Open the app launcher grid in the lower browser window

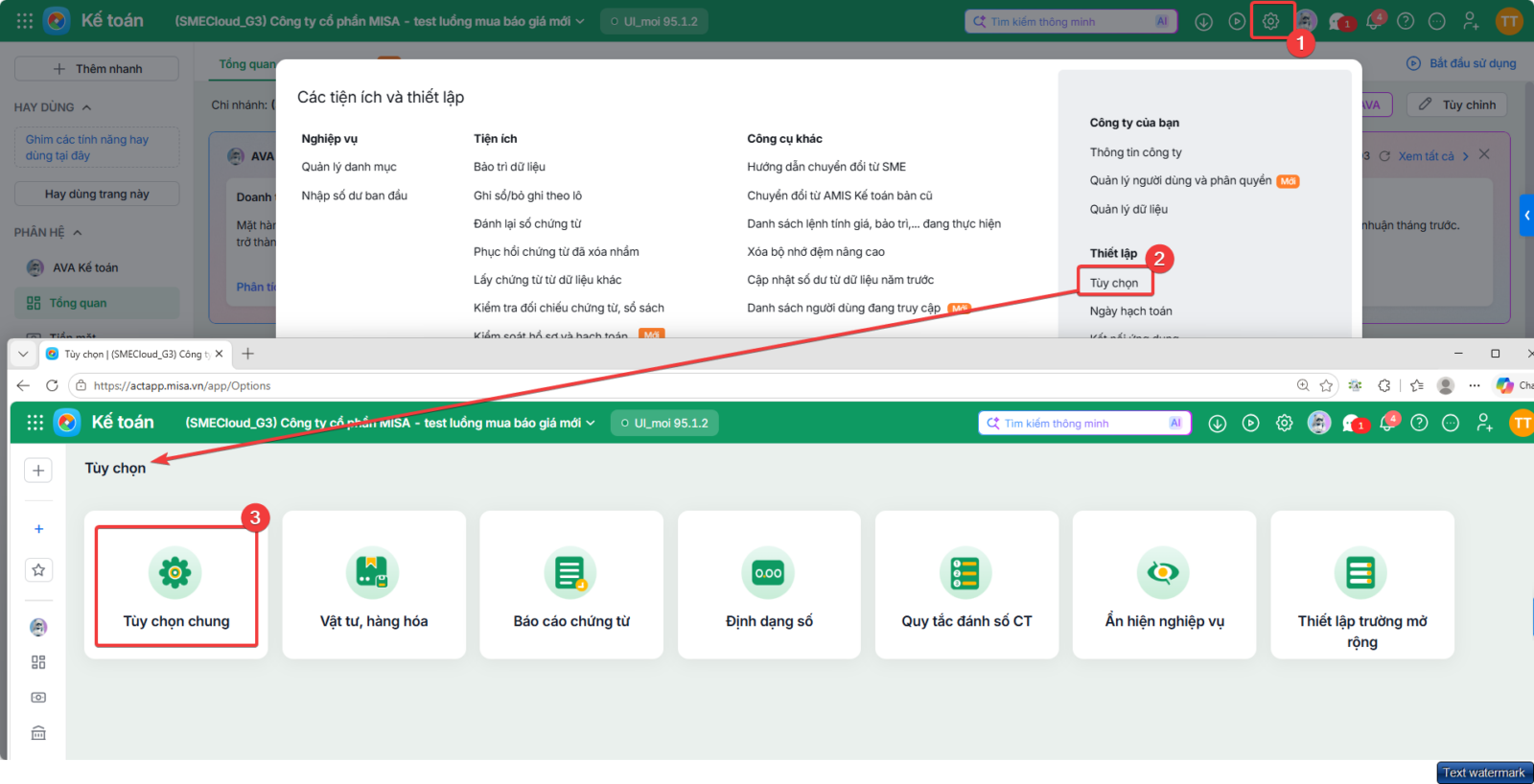pos(35,423)
